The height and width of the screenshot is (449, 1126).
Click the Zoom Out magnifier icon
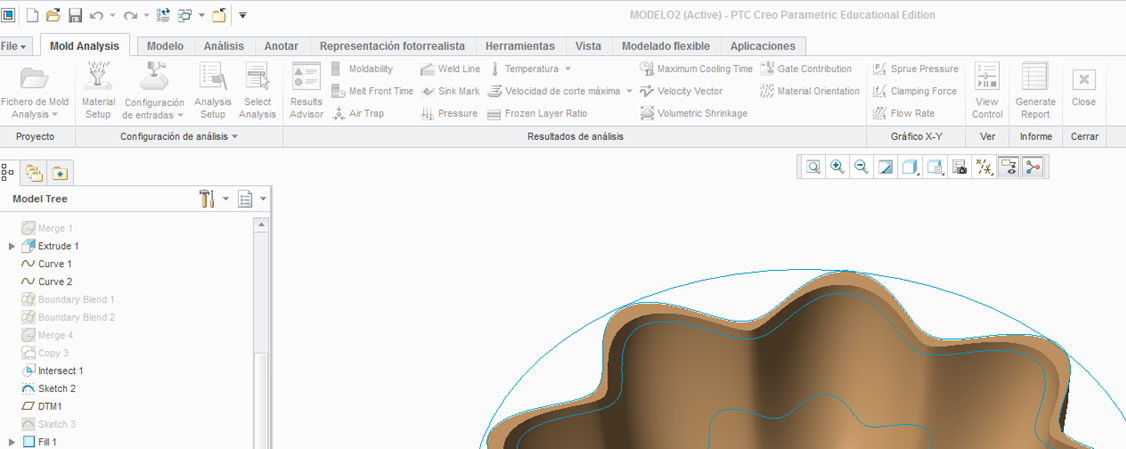coord(861,167)
